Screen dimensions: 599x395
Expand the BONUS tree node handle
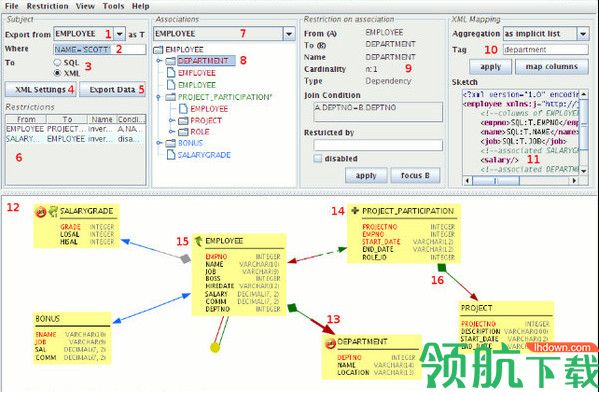click(158, 143)
